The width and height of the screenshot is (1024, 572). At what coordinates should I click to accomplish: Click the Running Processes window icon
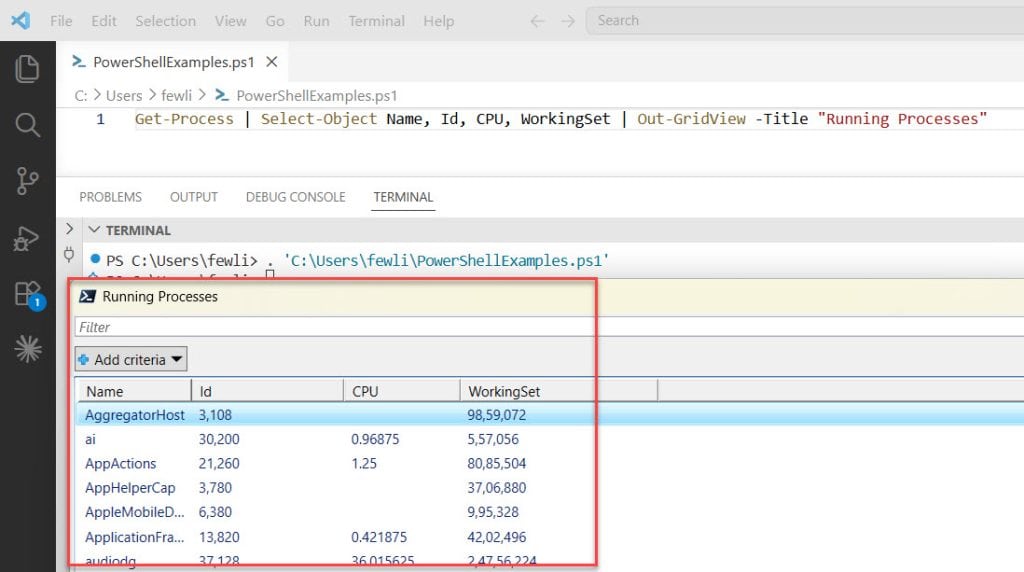coord(87,296)
